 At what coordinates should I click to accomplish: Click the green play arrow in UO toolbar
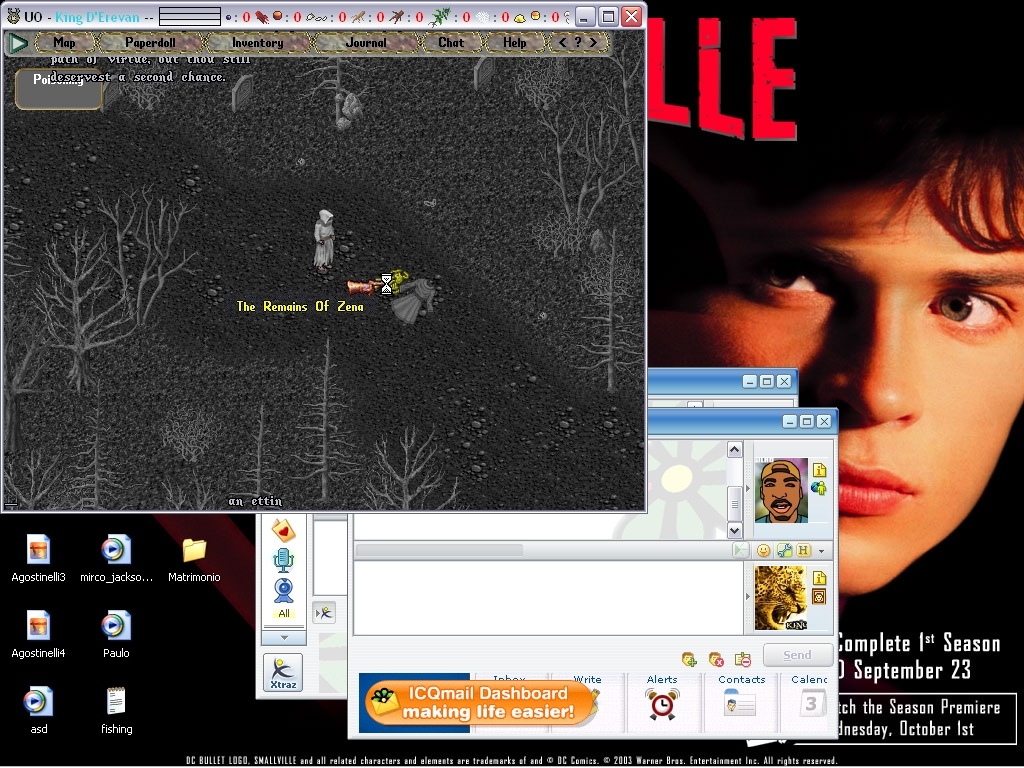click(18, 43)
